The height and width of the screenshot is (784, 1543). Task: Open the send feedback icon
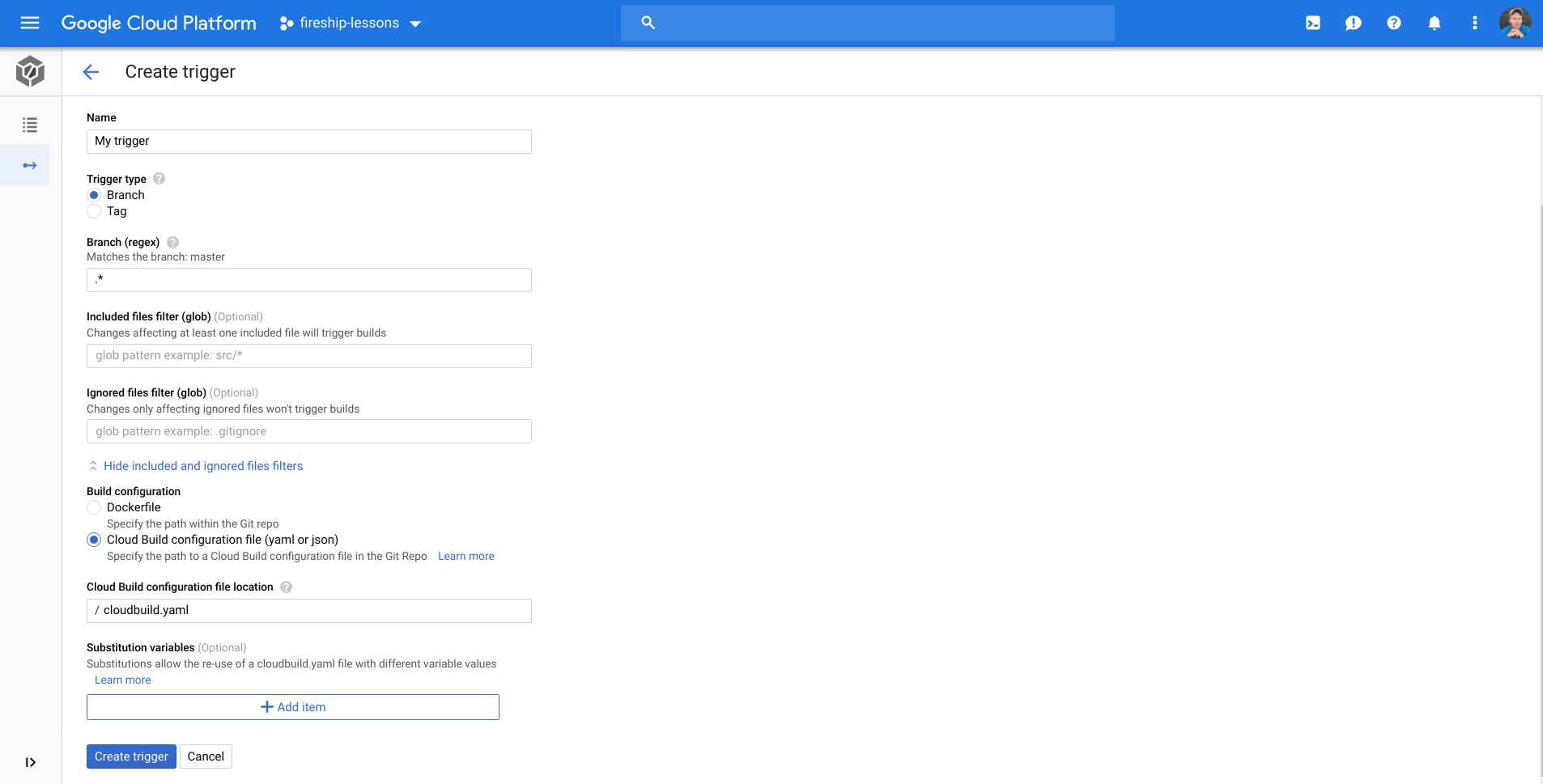(1353, 23)
